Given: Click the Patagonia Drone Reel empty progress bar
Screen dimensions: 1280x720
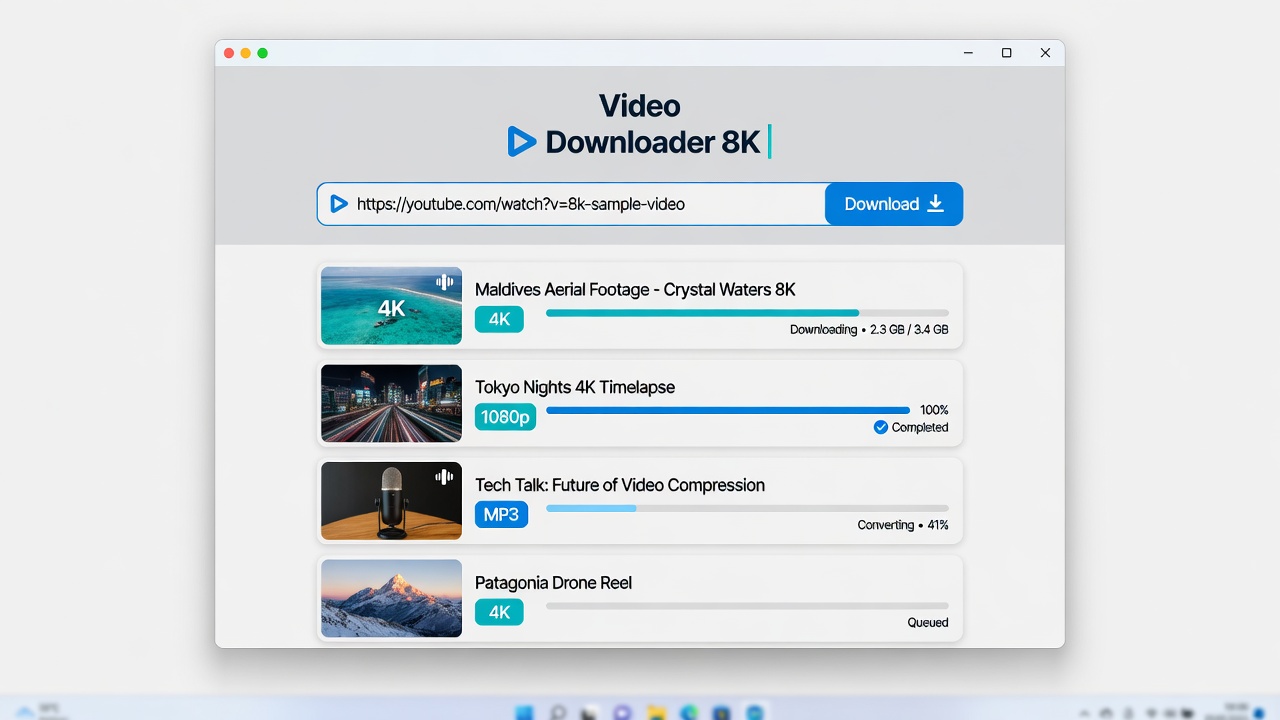Looking at the screenshot, I should pyautogui.click(x=747, y=606).
